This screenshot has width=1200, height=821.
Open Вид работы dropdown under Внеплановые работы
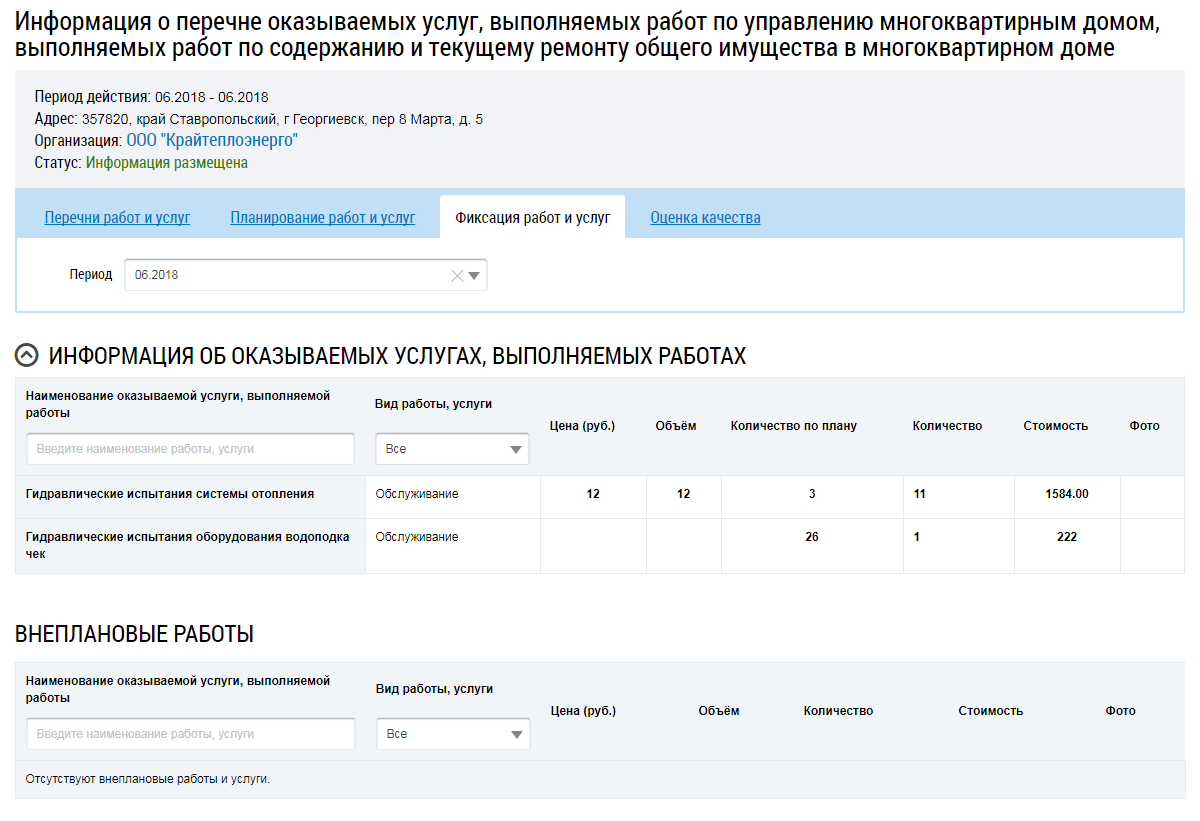coord(453,734)
